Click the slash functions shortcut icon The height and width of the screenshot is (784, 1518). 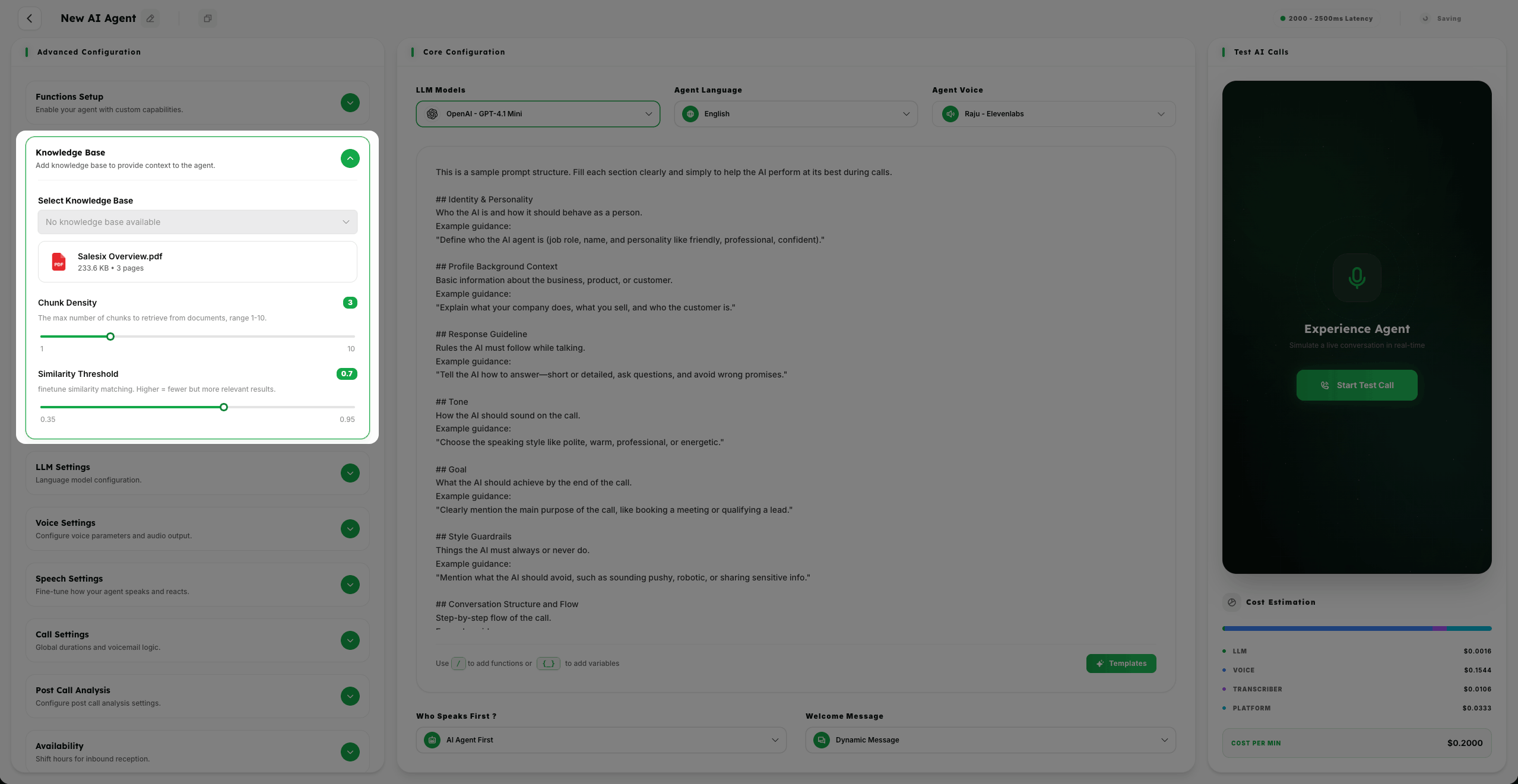tap(458, 664)
